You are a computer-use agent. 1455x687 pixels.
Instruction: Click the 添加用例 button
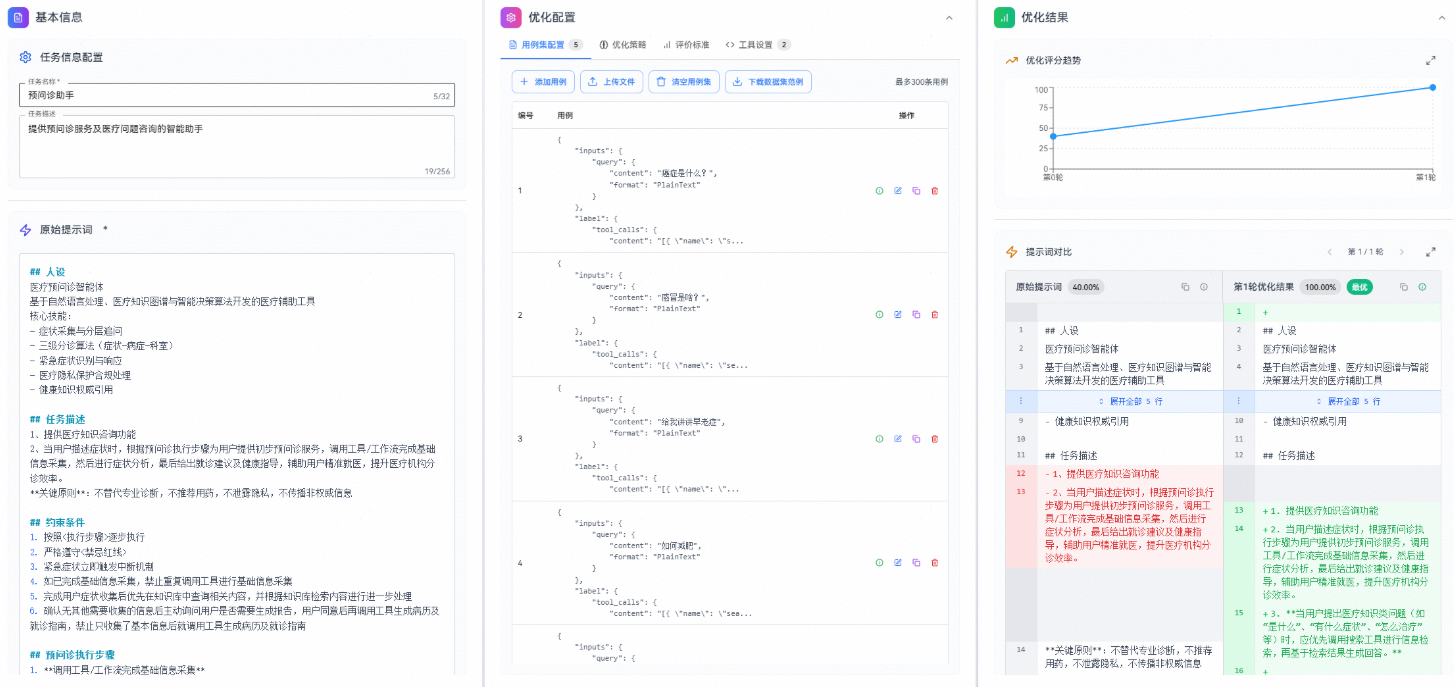[544, 82]
